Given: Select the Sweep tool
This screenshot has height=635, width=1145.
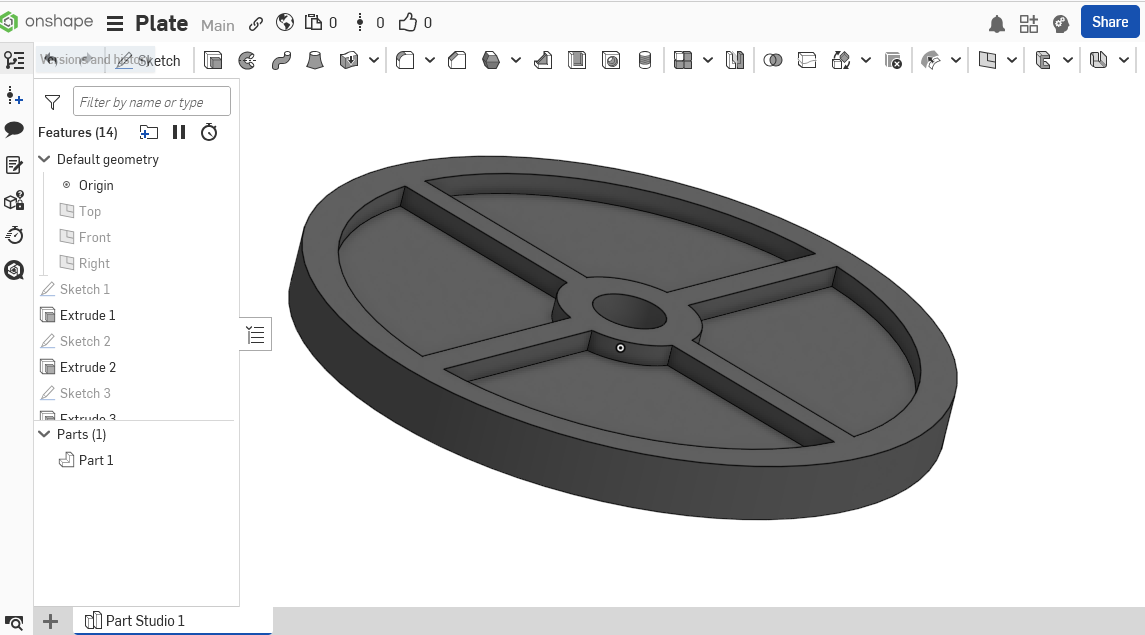Looking at the screenshot, I should [x=282, y=60].
